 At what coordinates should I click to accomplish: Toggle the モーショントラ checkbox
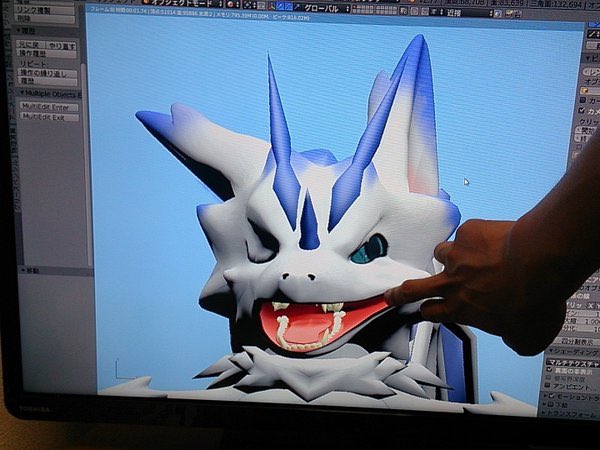point(552,396)
